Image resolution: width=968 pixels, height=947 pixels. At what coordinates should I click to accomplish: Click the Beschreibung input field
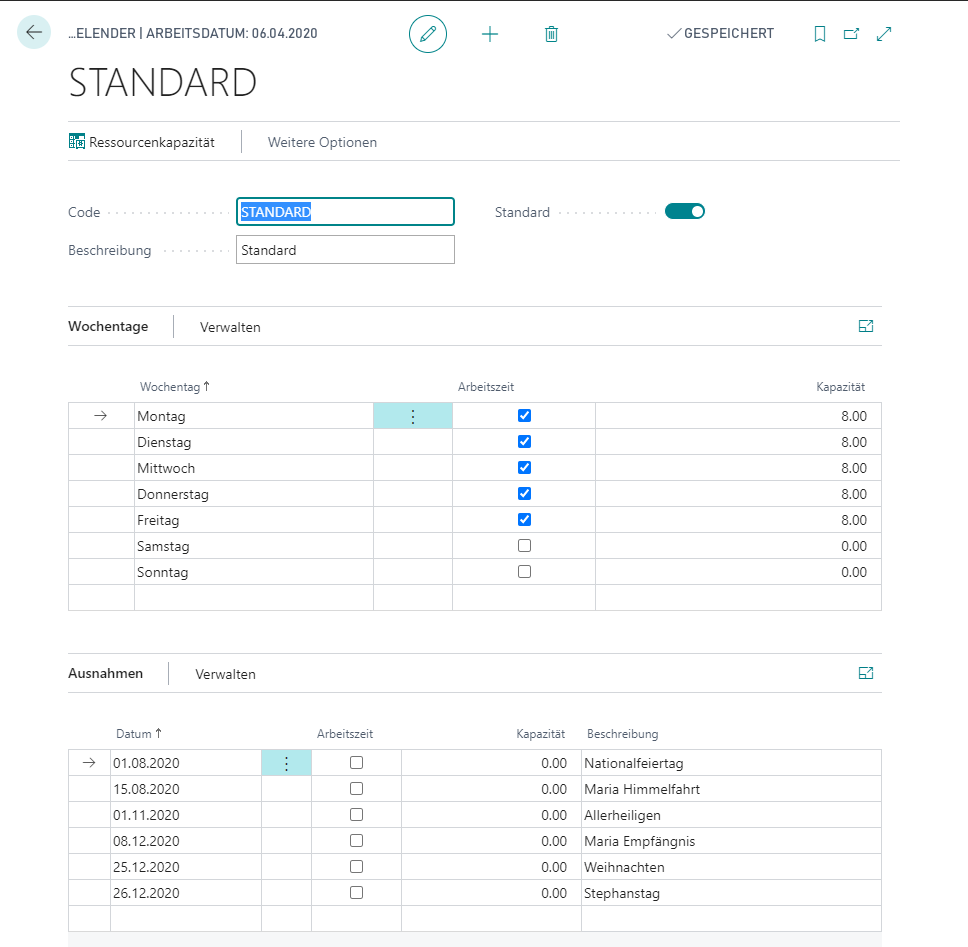click(345, 250)
